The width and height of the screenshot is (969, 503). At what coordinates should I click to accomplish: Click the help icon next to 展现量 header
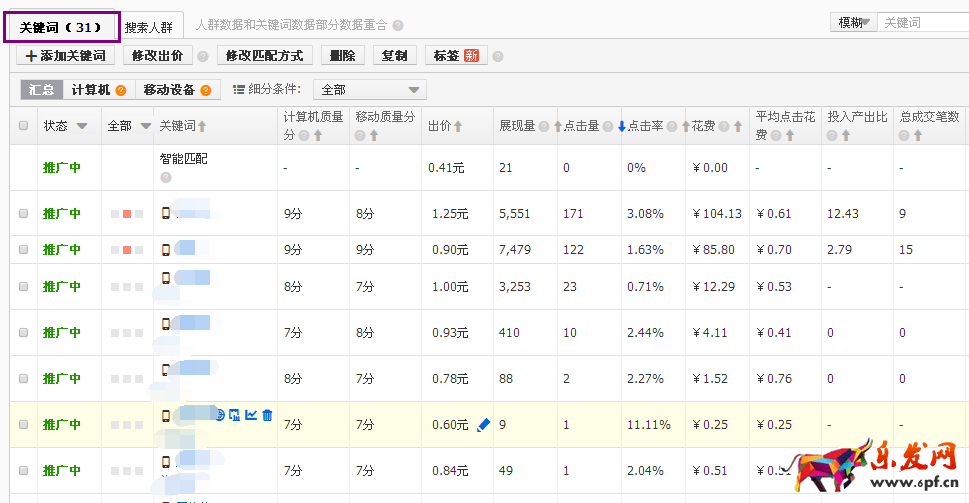pos(544,127)
